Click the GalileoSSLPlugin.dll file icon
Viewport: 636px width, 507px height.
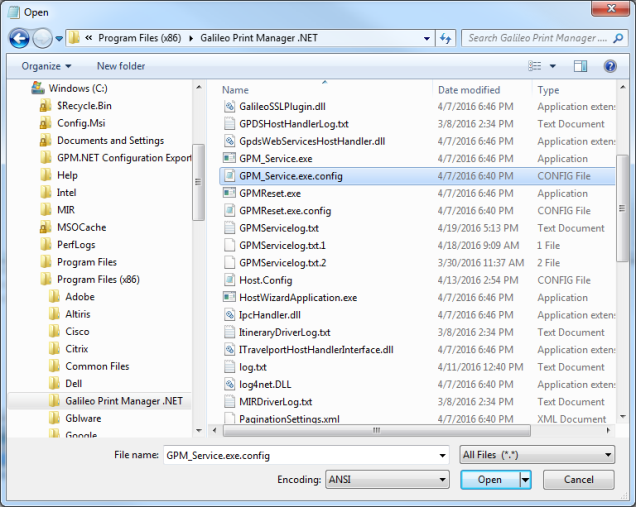point(229,106)
